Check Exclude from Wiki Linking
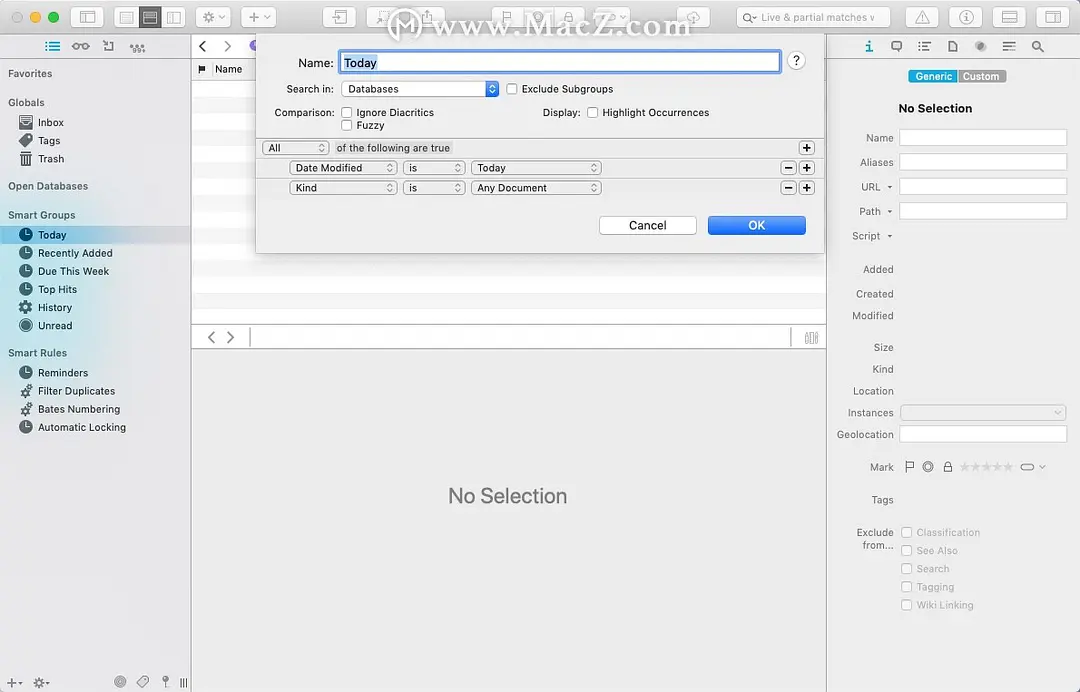Viewport: 1080px width, 692px height. tap(906, 605)
